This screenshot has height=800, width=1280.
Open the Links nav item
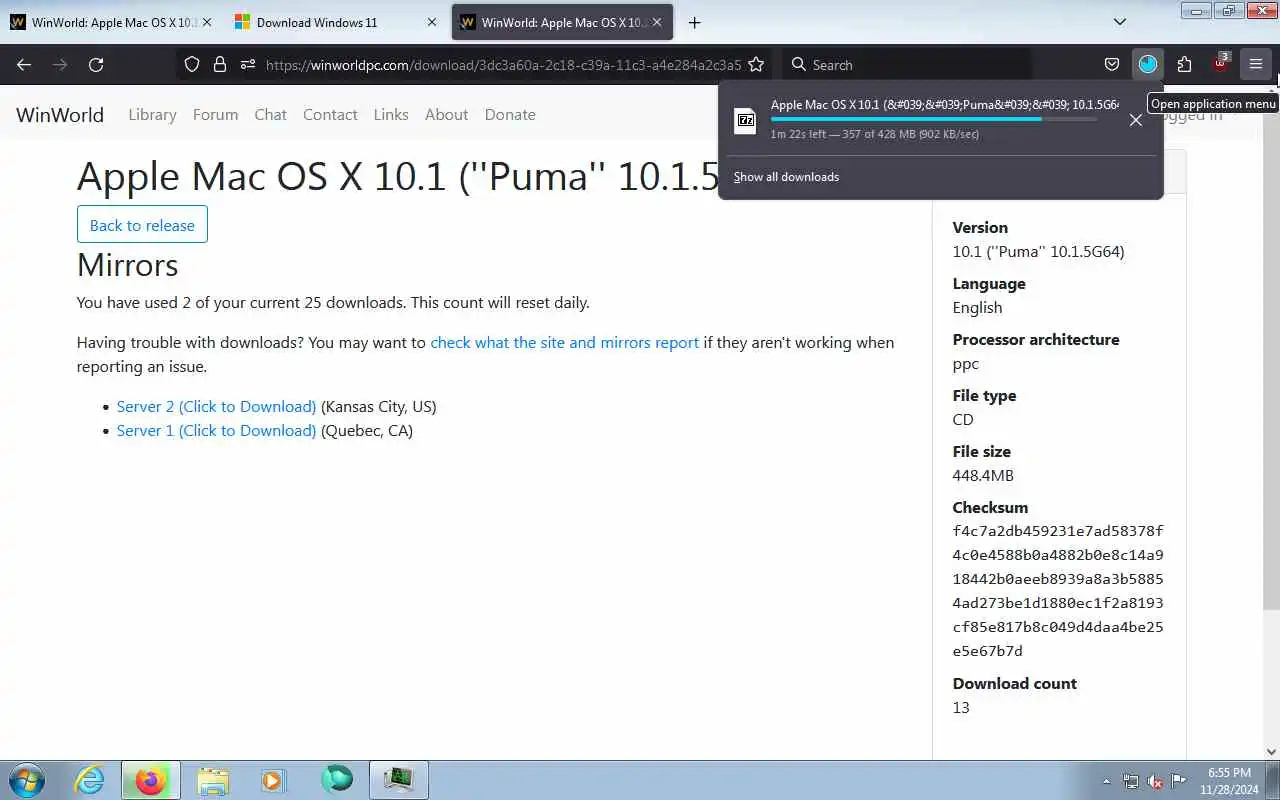[x=391, y=115]
